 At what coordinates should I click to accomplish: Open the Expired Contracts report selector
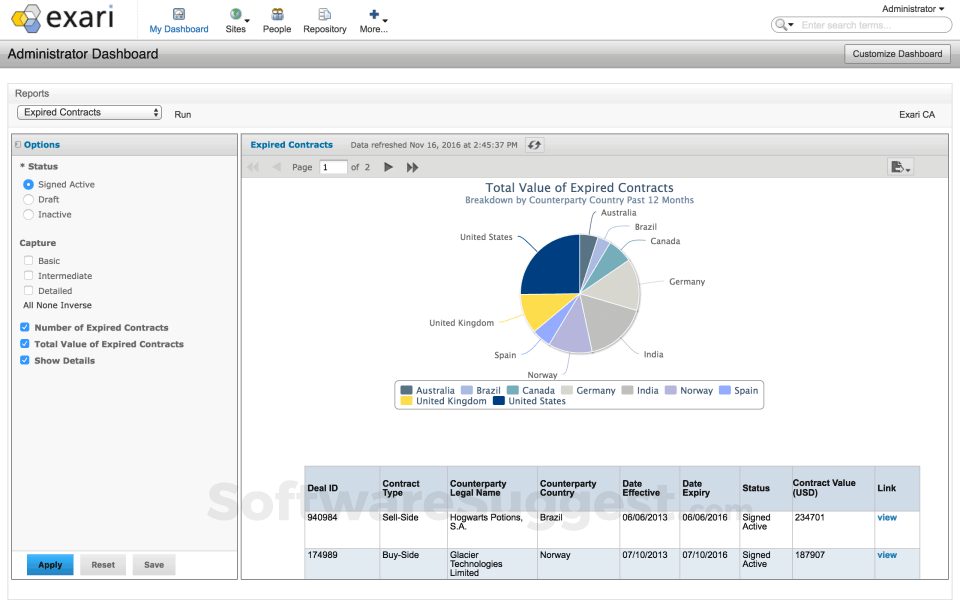[x=89, y=113]
